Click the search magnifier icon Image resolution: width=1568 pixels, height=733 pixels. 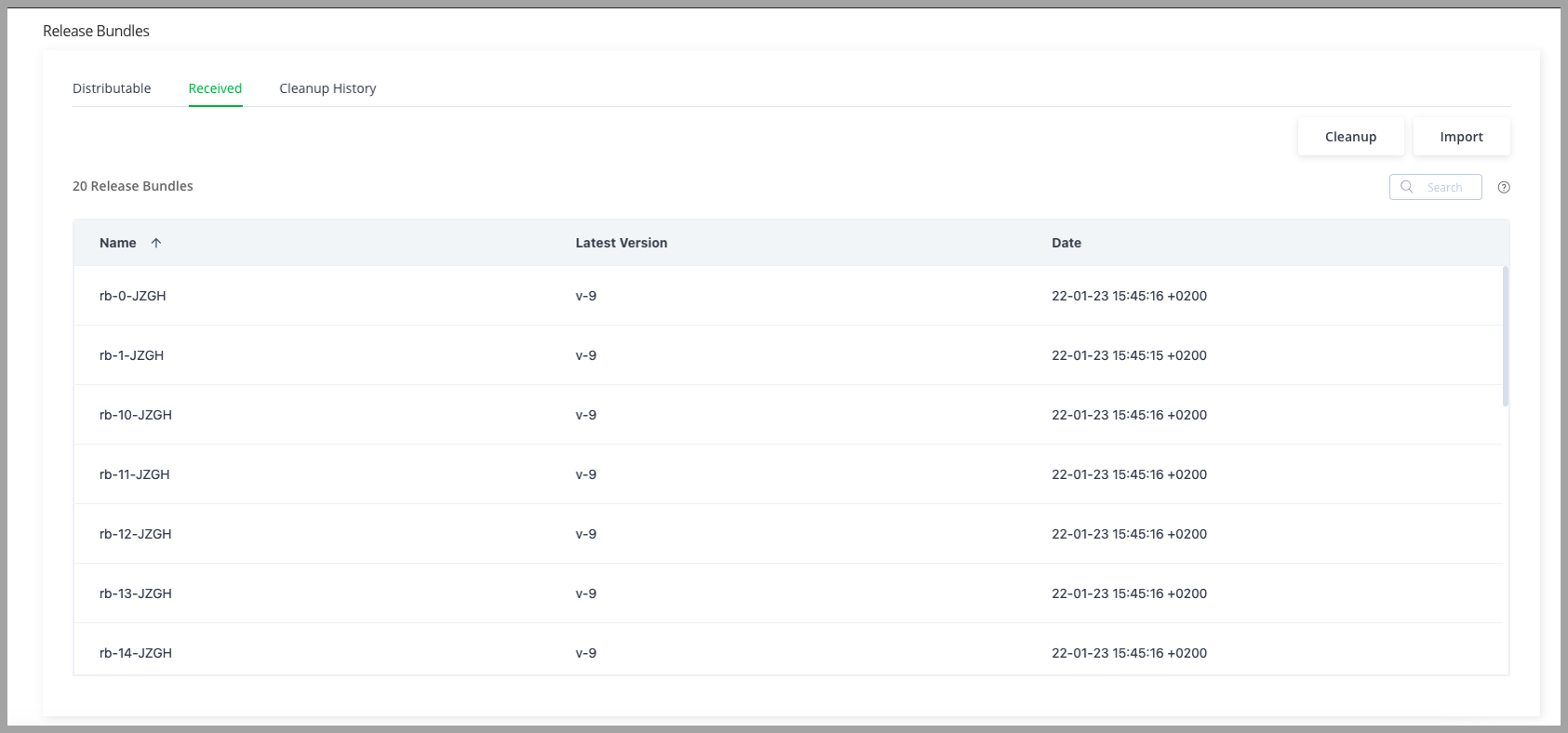point(1407,187)
